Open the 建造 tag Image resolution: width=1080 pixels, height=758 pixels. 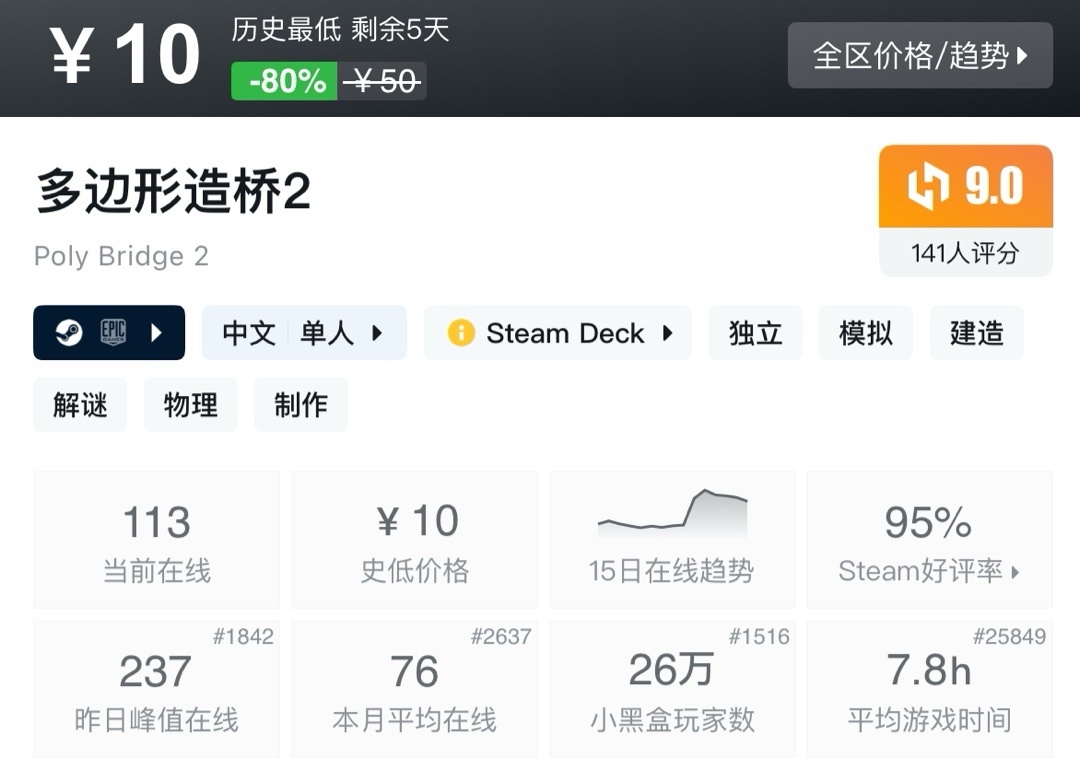[976, 333]
